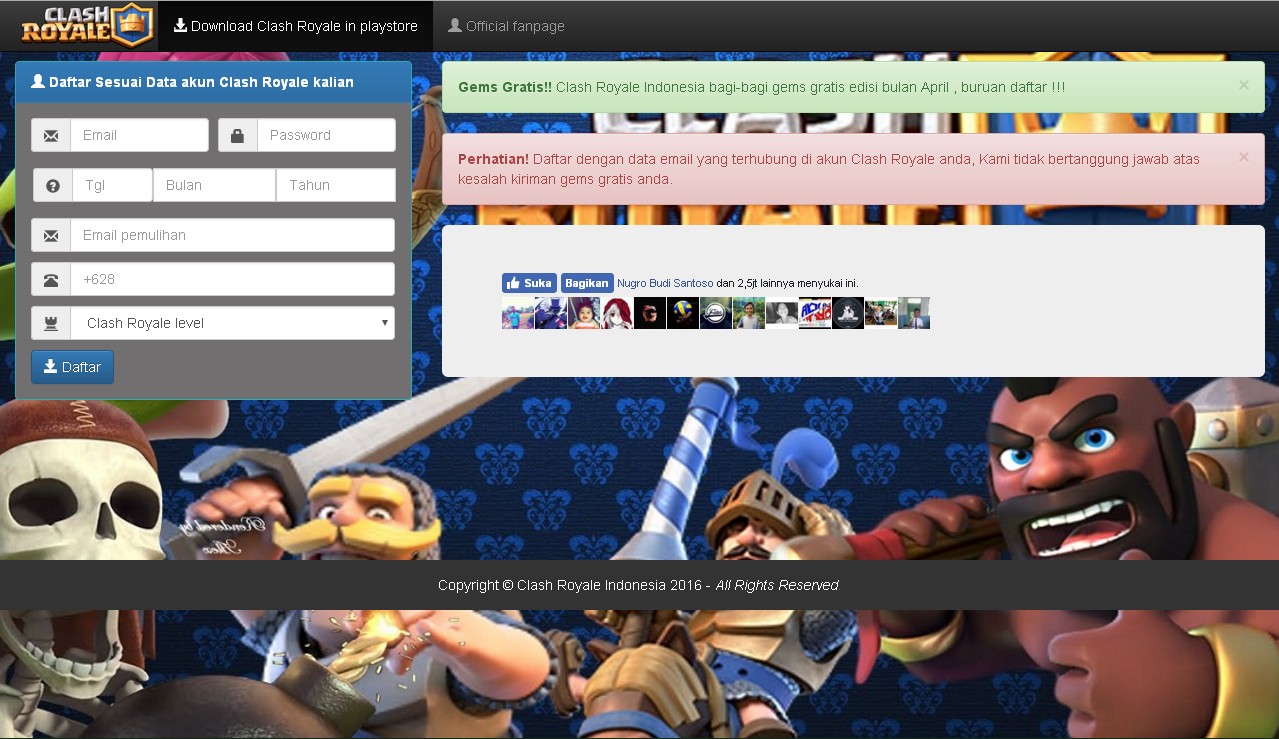Click the circular badge logo profile thumbnail

click(716, 313)
